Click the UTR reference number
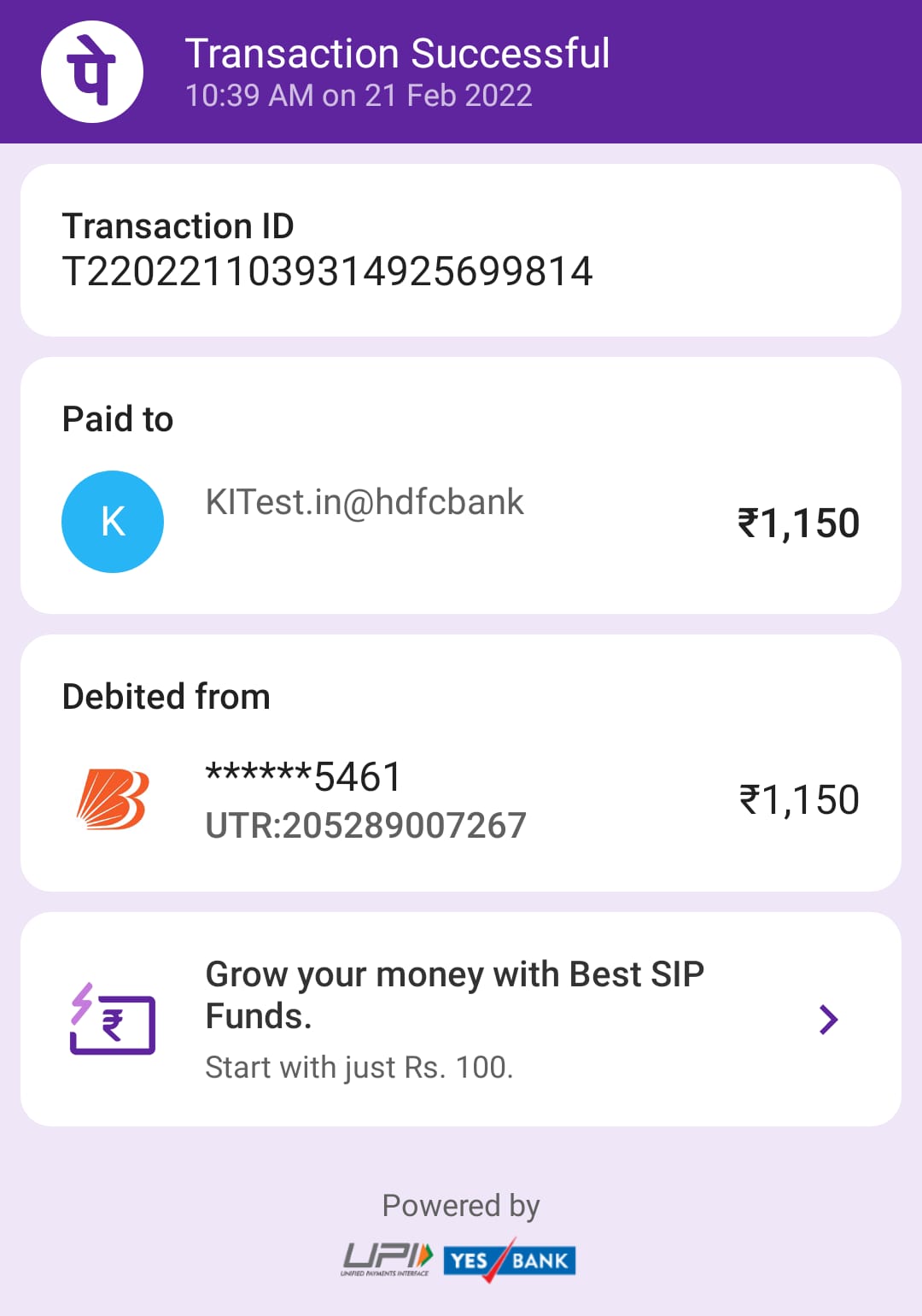 coord(366,826)
